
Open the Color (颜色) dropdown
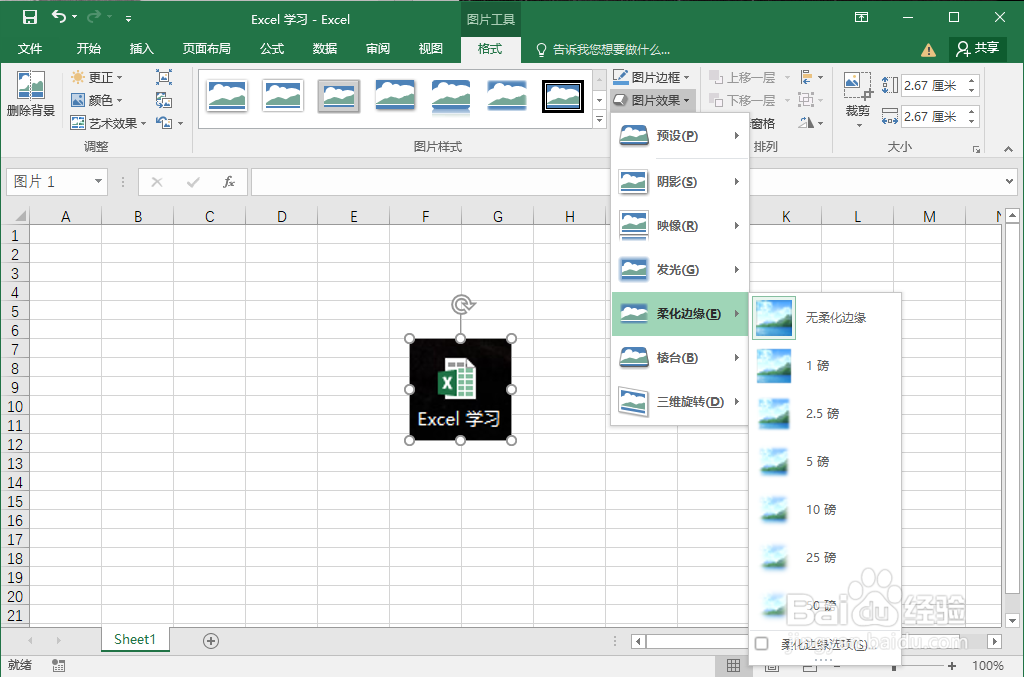pyautogui.click(x=97, y=100)
